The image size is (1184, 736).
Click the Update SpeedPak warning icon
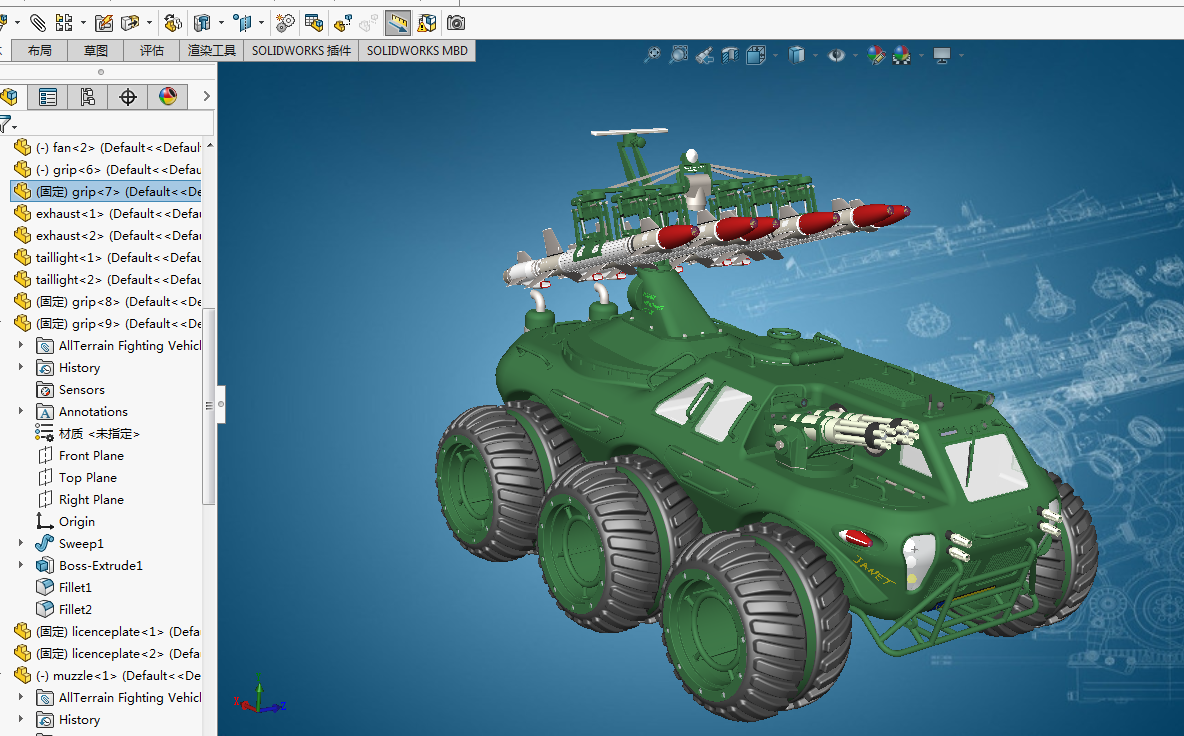(427, 23)
